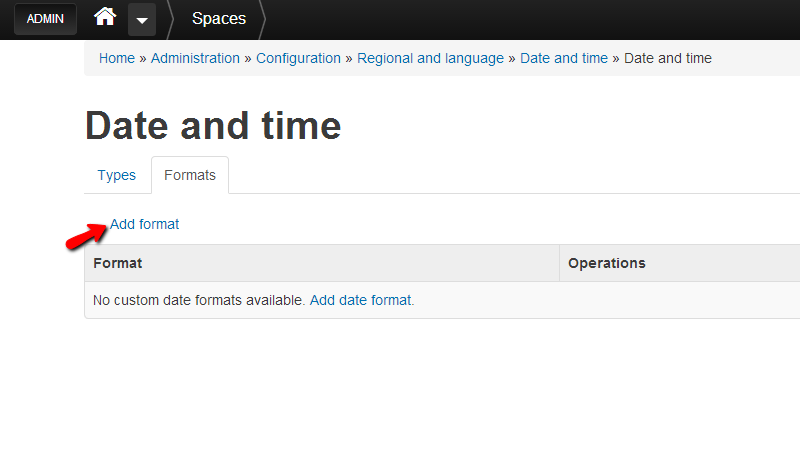Click Regional and language breadcrumb link
This screenshot has height=450, width=800.
[430, 58]
